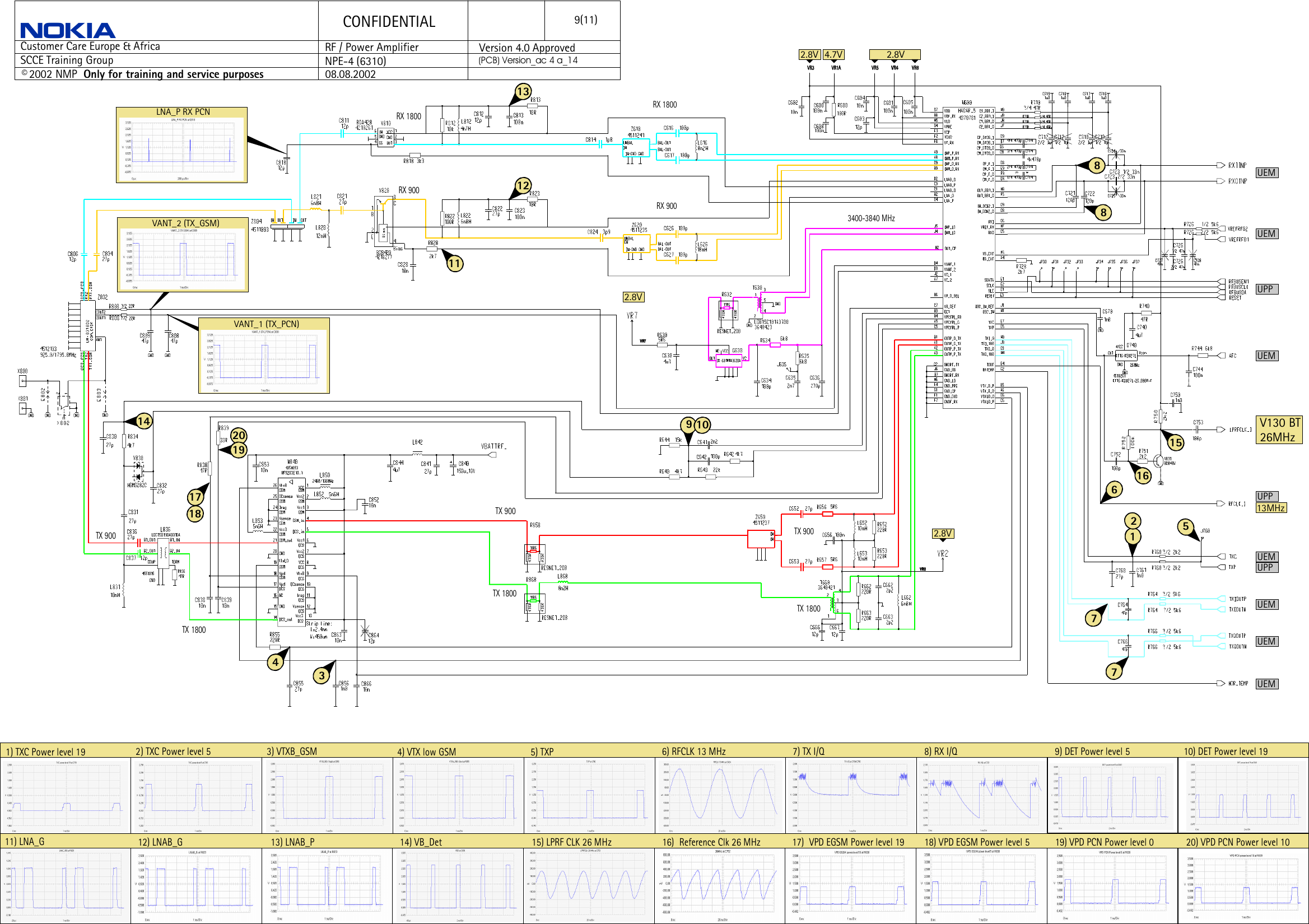The height and width of the screenshot is (924, 1309).
Task: Collapse the VANT_1 (TX_PCN) inset
Action: pos(263,356)
